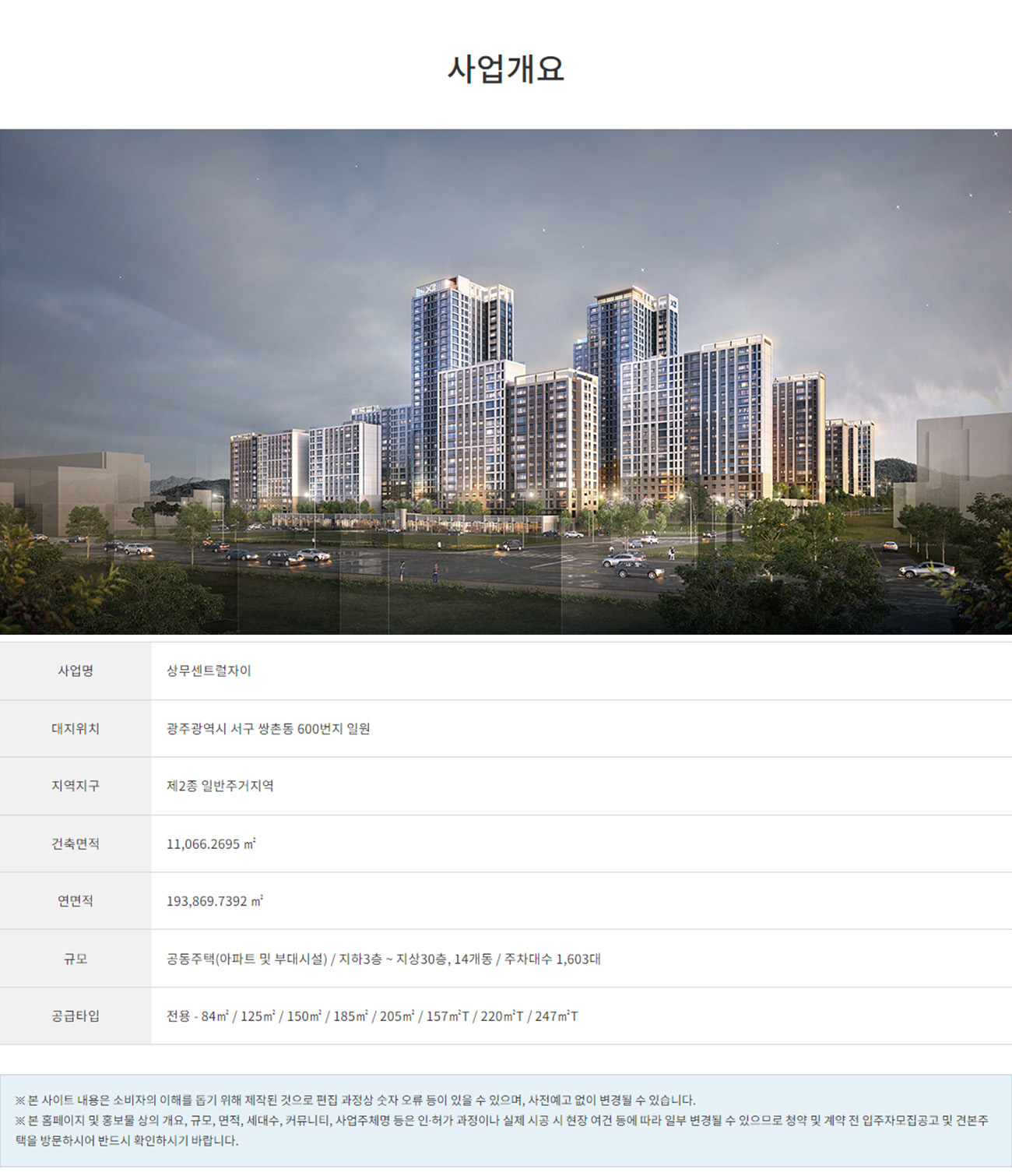Select the 193,869.7392 ㎡ total floor area value
This screenshot has height=1176, width=1012.
pos(215,900)
